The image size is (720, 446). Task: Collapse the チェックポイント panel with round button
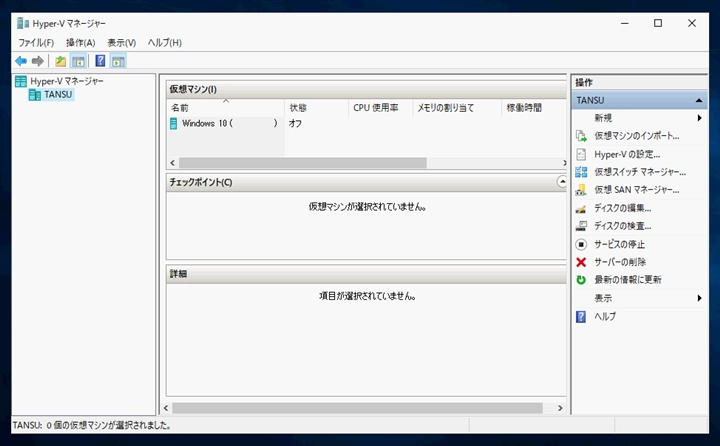tap(562, 182)
